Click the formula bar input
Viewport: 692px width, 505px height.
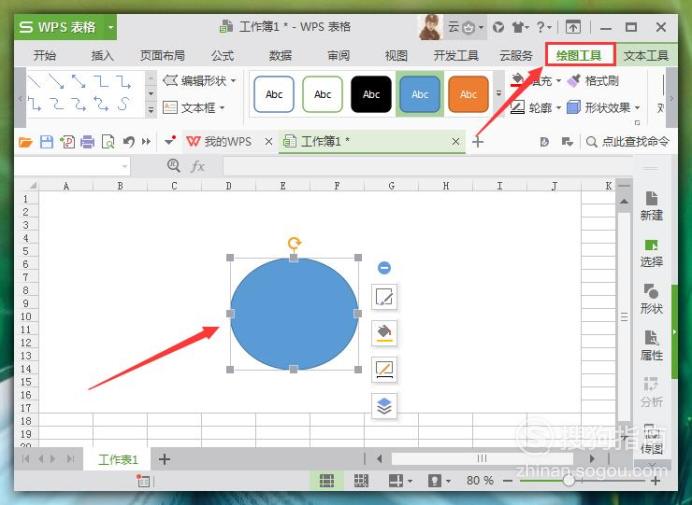[x=427, y=166]
